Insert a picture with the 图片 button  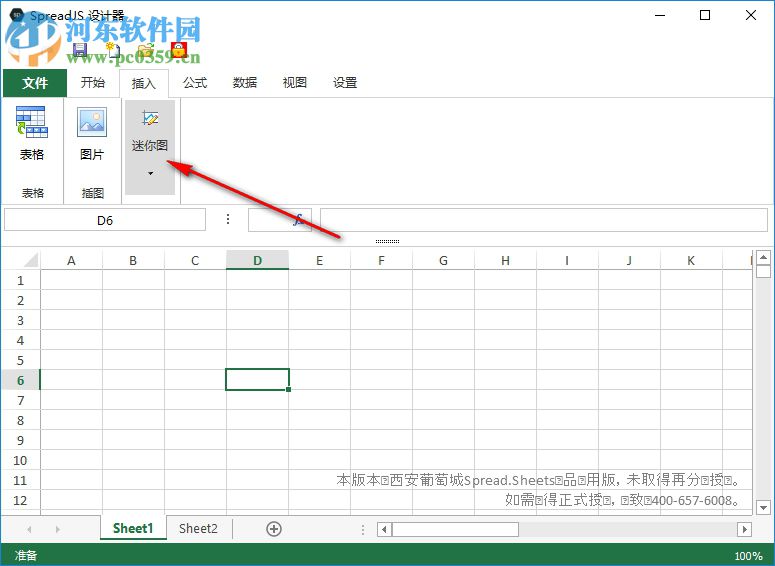[92, 133]
